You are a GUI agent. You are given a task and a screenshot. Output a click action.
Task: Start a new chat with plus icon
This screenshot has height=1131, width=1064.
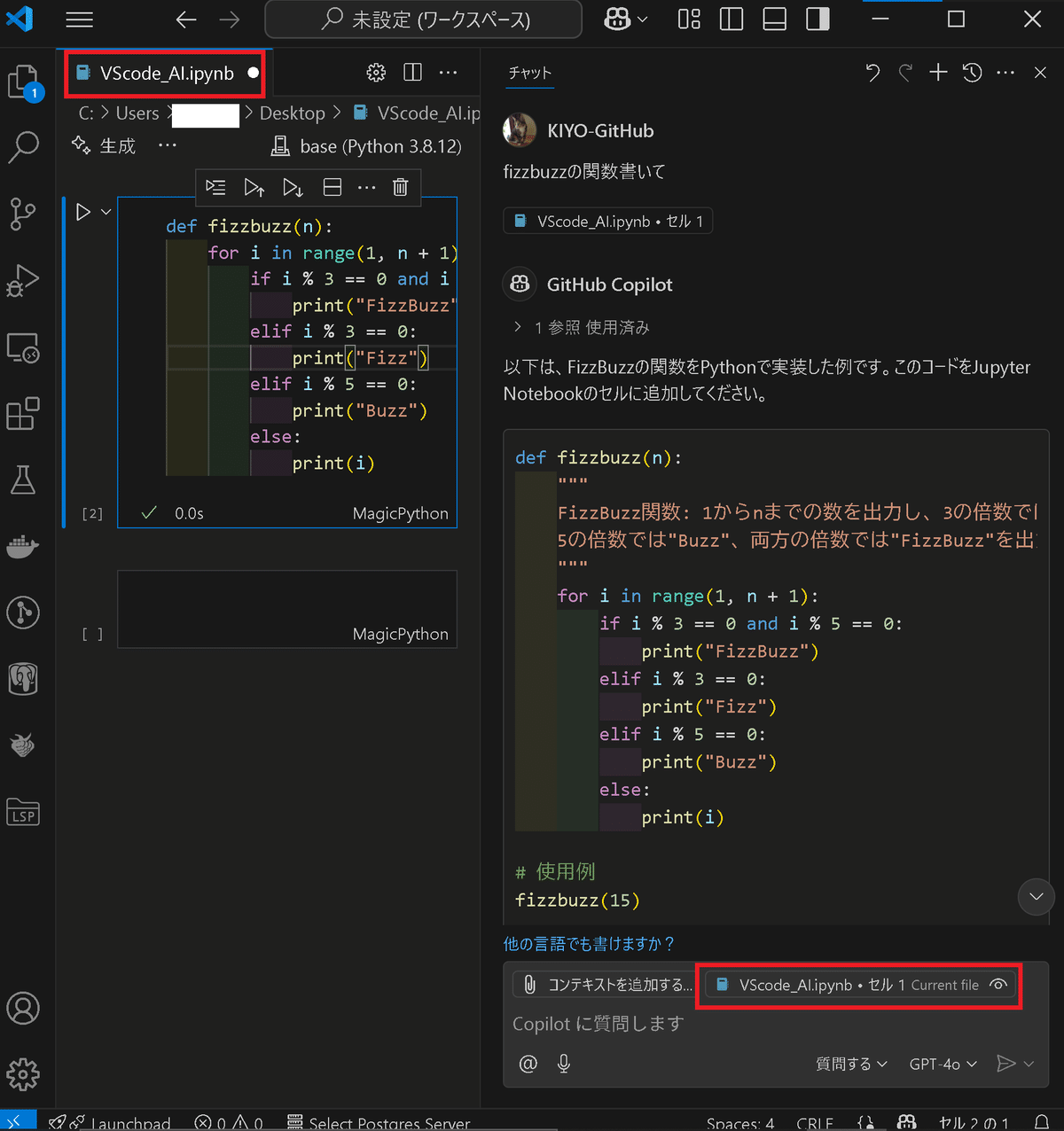[x=938, y=73]
